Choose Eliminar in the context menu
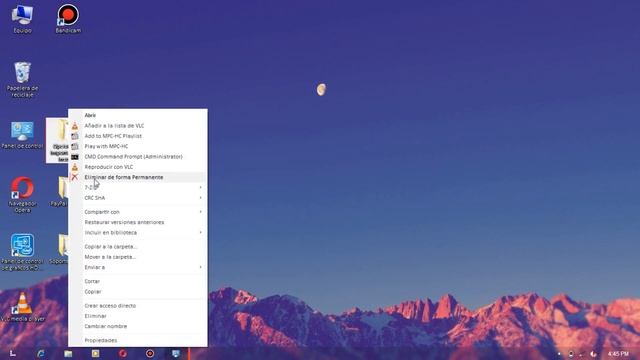 [x=138, y=316]
